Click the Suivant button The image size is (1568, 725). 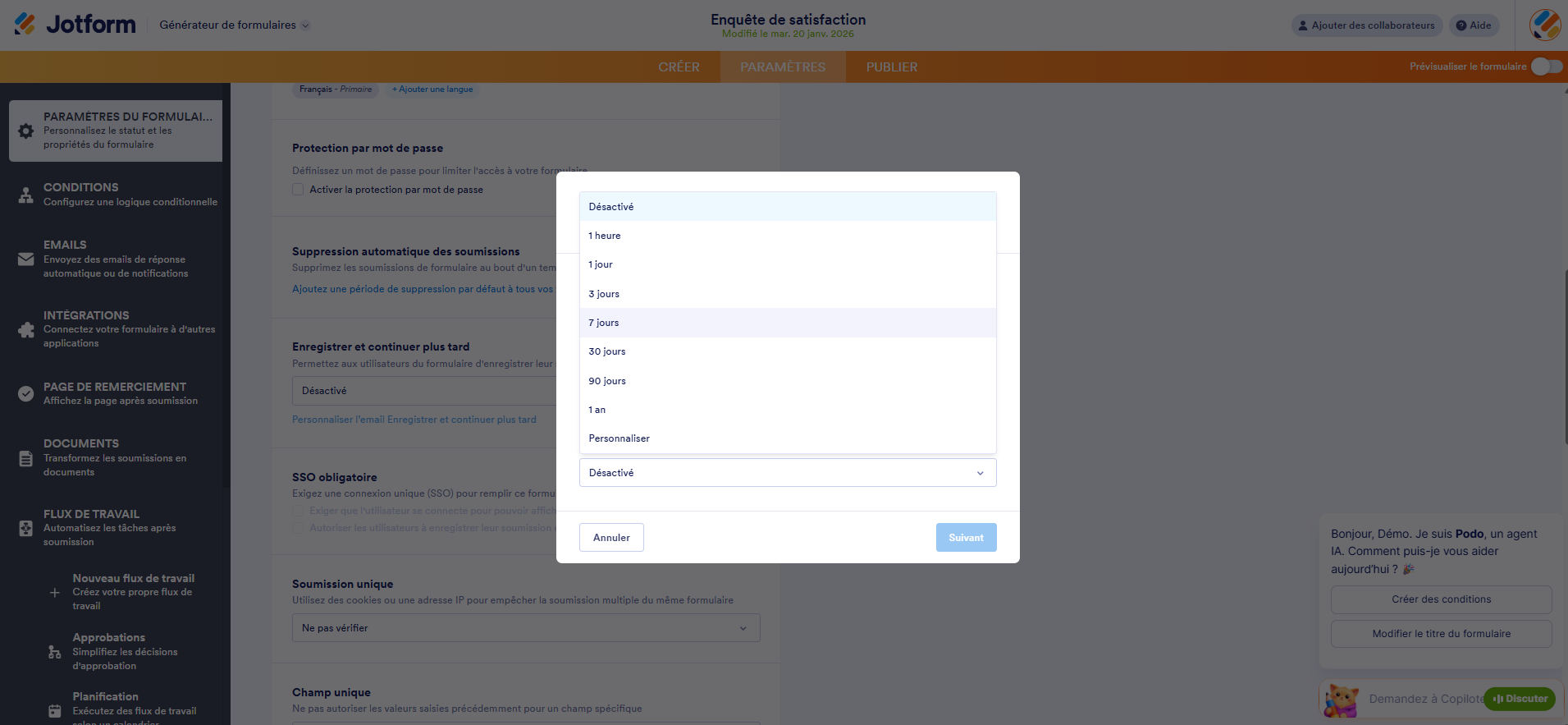(x=966, y=538)
